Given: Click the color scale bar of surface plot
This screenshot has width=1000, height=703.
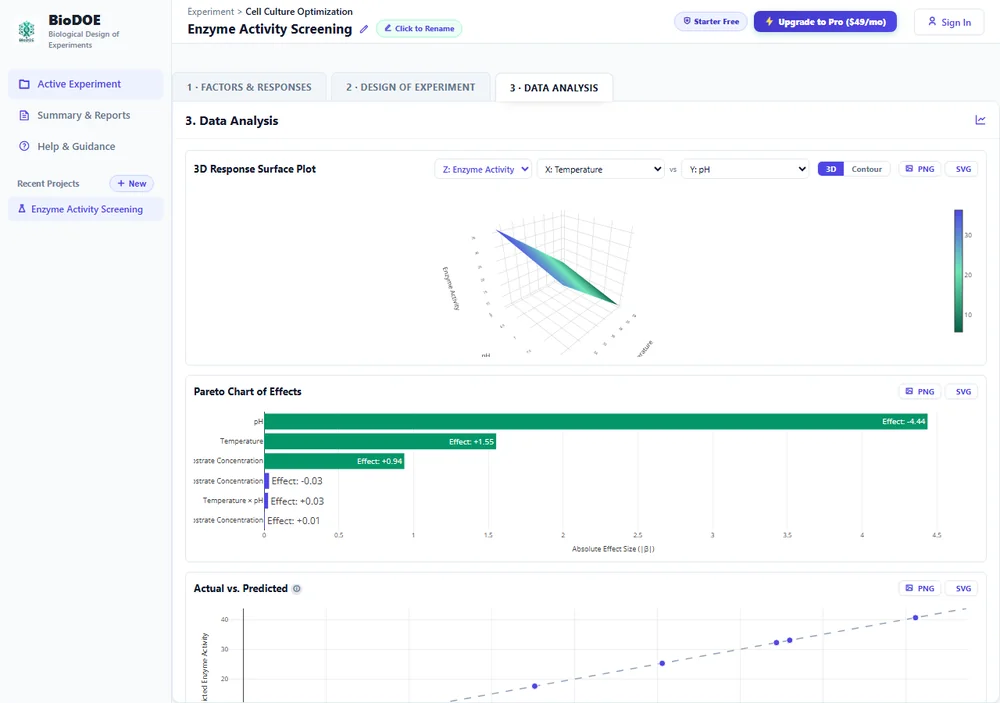Looking at the screenshot, I should [x=958, y=271].
